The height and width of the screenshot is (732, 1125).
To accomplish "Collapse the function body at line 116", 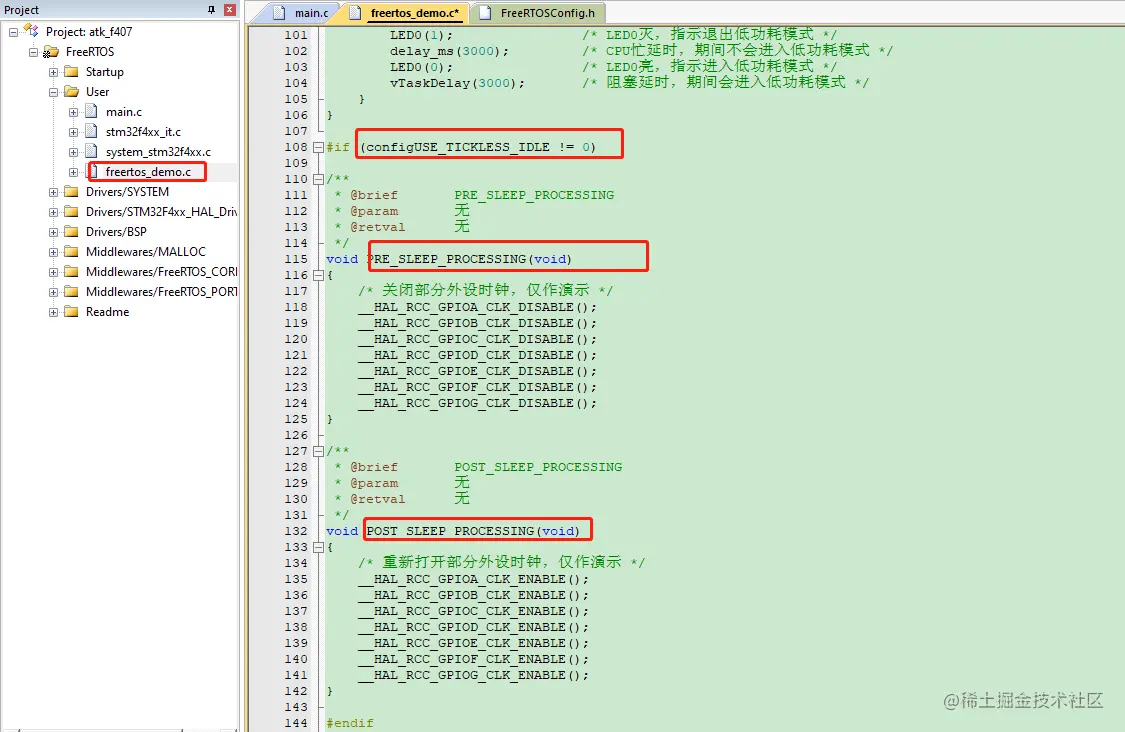I will pos(319,275).
